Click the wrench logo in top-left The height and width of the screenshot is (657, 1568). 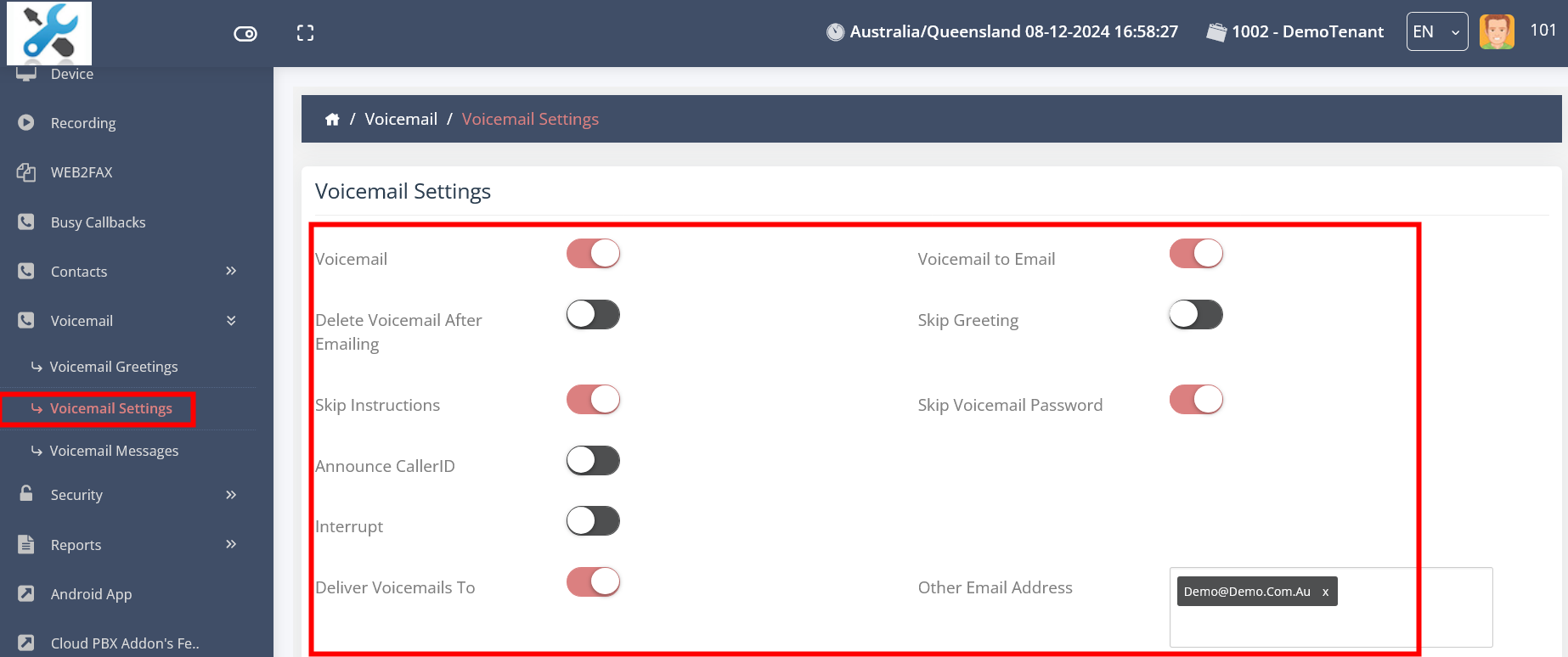[49, 33]
